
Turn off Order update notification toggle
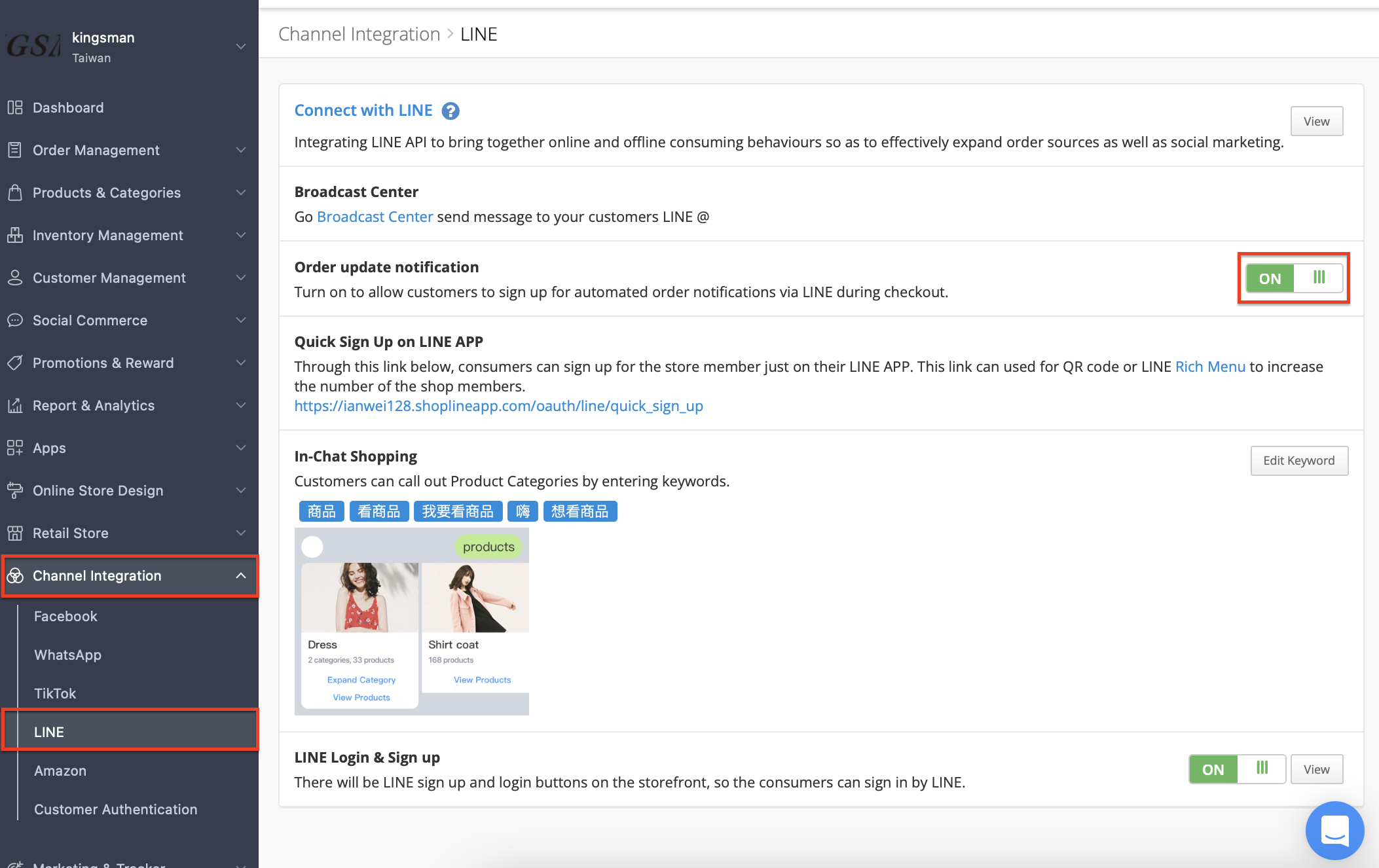1293,278
